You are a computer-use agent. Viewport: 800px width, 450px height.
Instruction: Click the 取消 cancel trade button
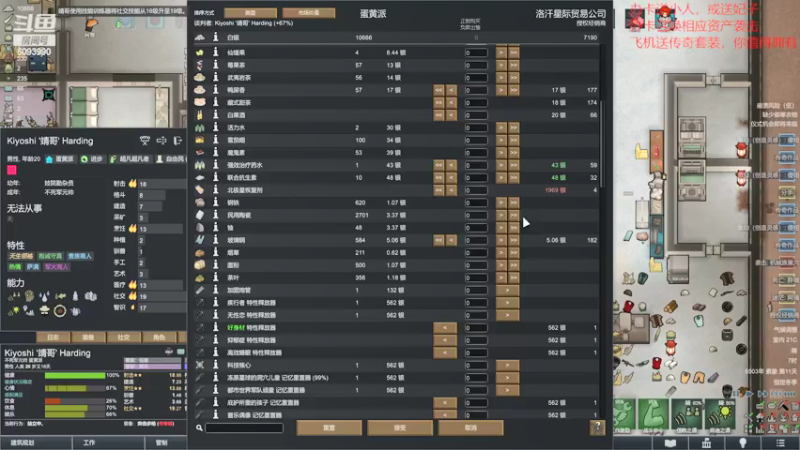(x=471, y=428)
